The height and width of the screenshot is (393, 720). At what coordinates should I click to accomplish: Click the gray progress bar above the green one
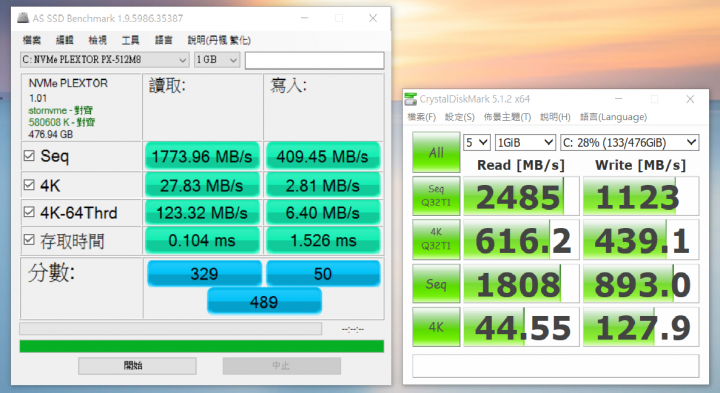(x=170, y=328)
